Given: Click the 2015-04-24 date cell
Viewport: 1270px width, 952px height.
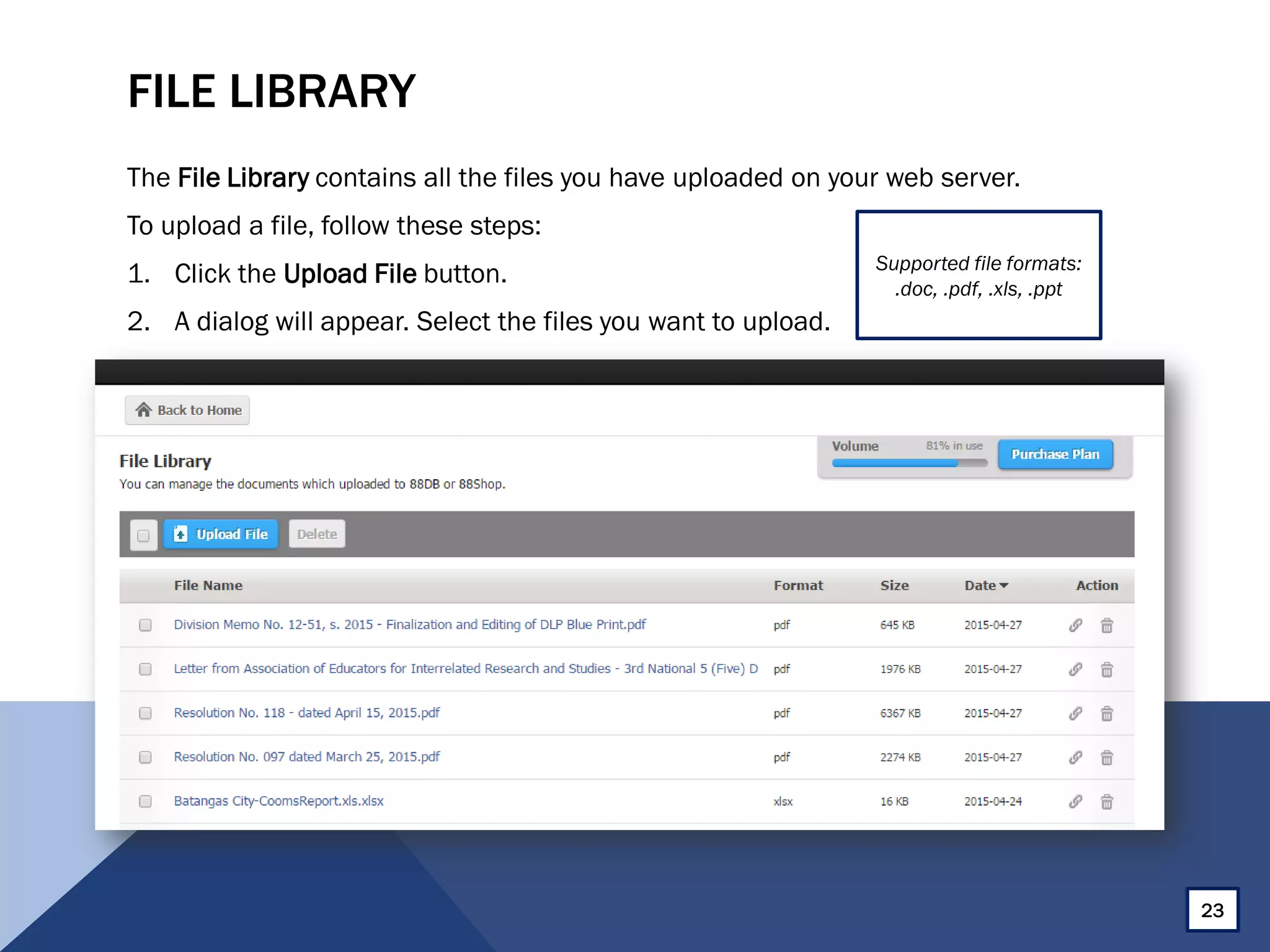Looking at the screenshot, I should pos(993,801).
